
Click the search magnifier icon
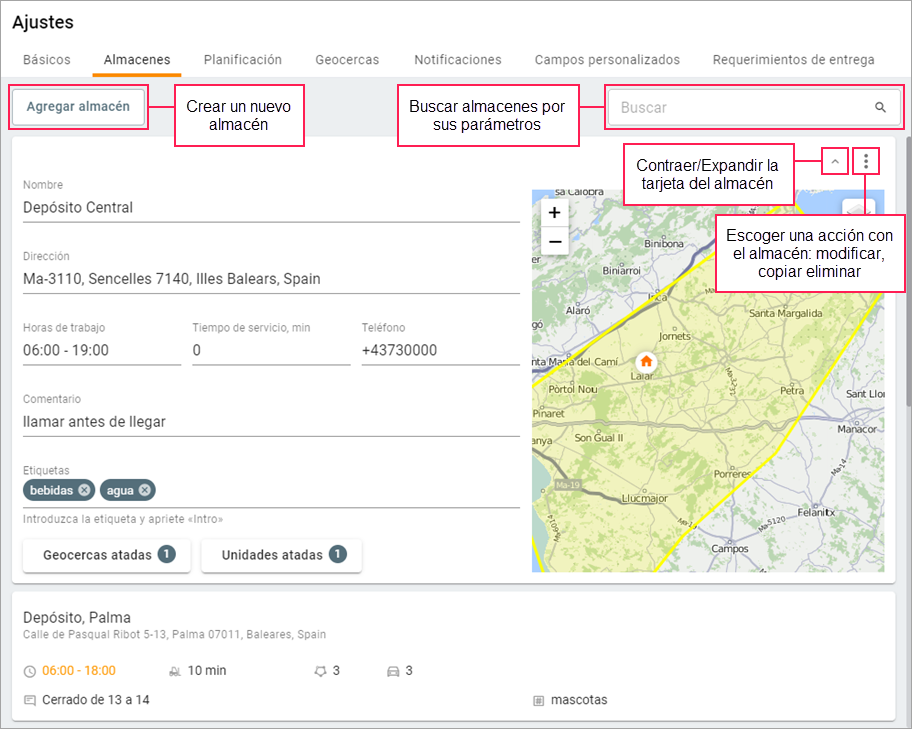tap(880, 107)
